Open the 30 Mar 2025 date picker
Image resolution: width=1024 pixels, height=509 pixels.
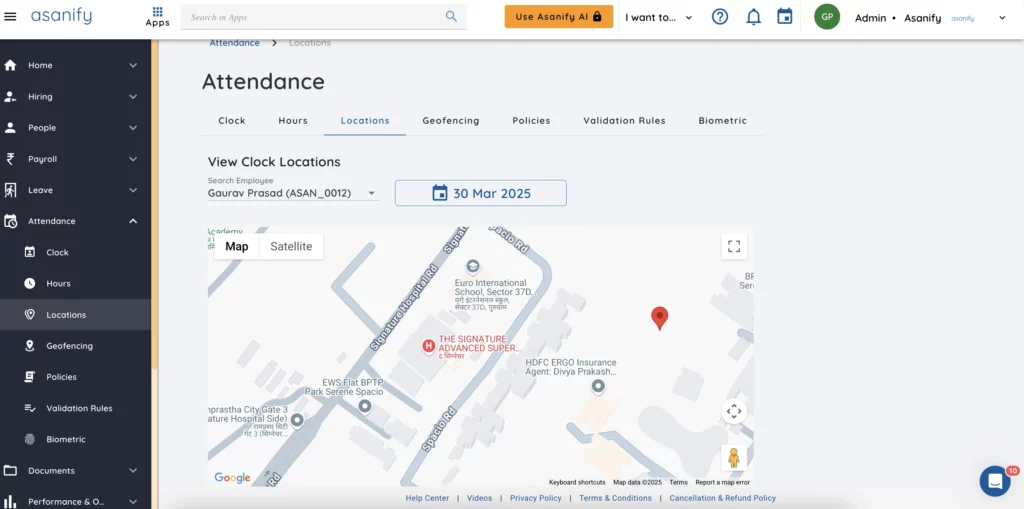pos(481,193)
